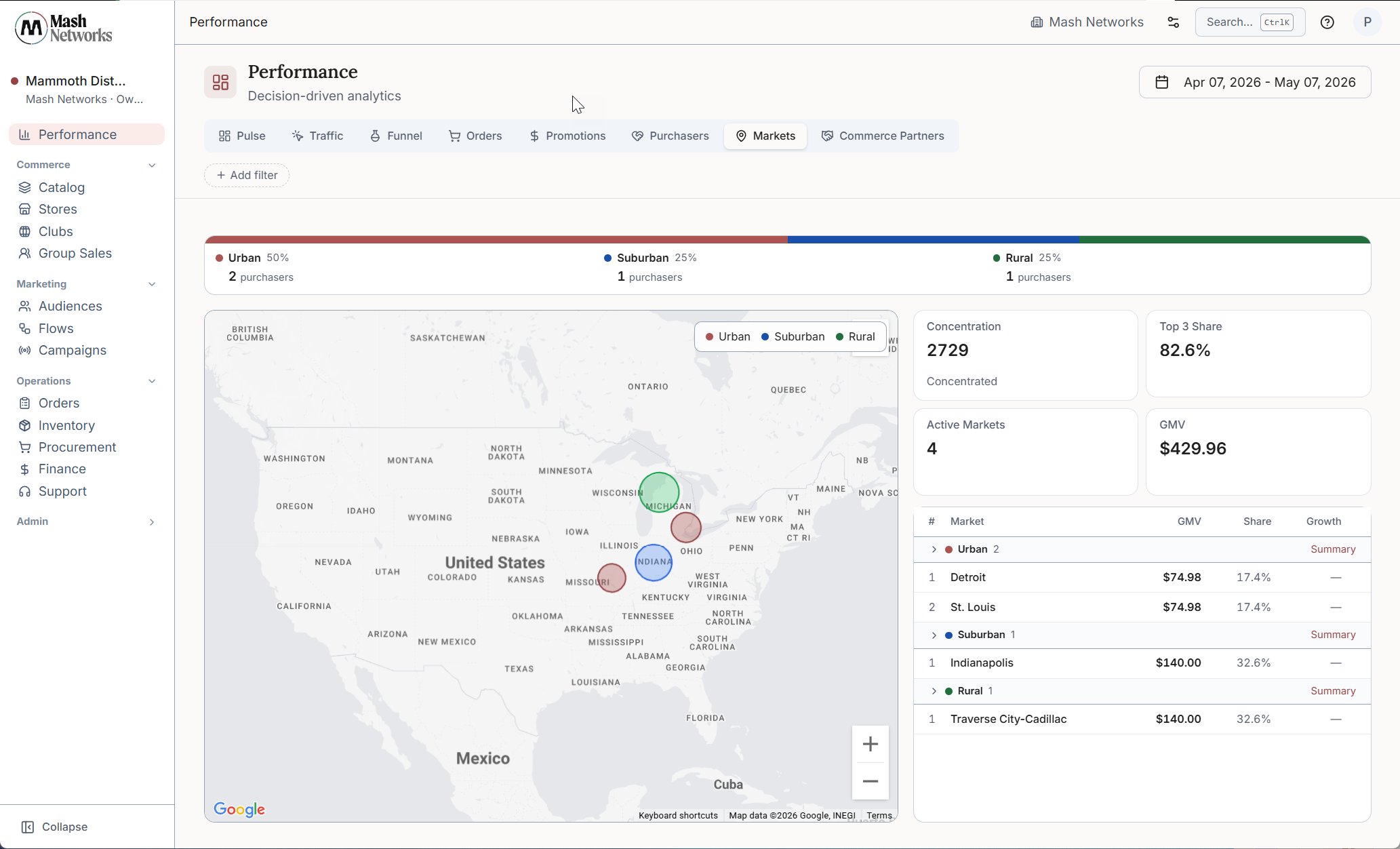The width and height of the screenshot is (1400, 849).
Task: Click the Performance bar-chart sidebar icon
Action: 24,134
